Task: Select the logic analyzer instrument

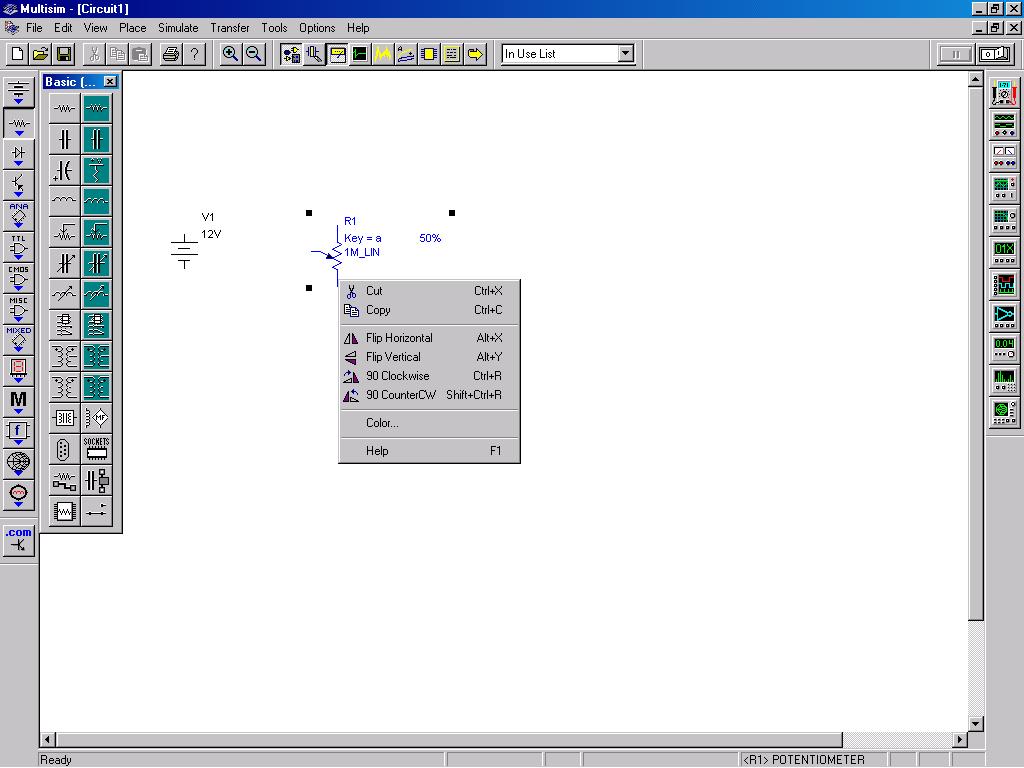Action: 1004,284
